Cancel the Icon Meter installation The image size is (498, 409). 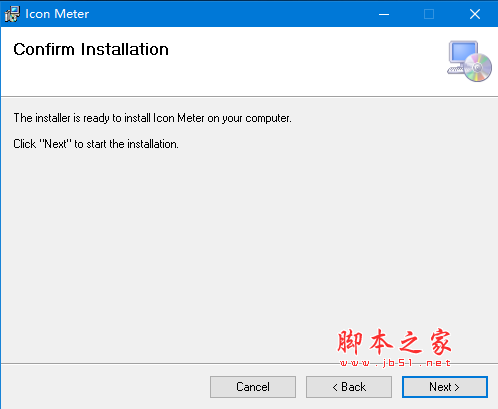point(253,387)
